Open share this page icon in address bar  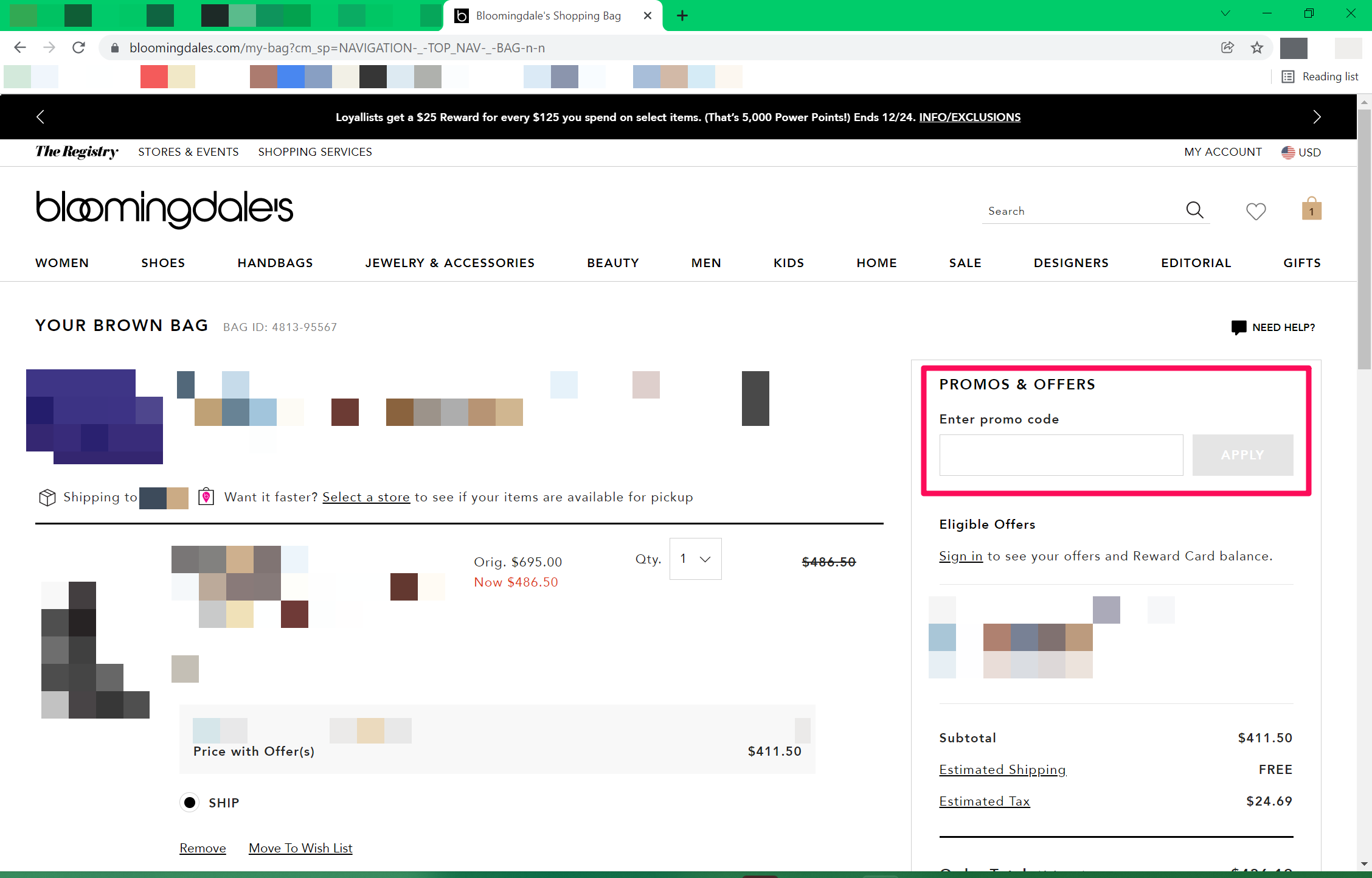(1227, 47)
